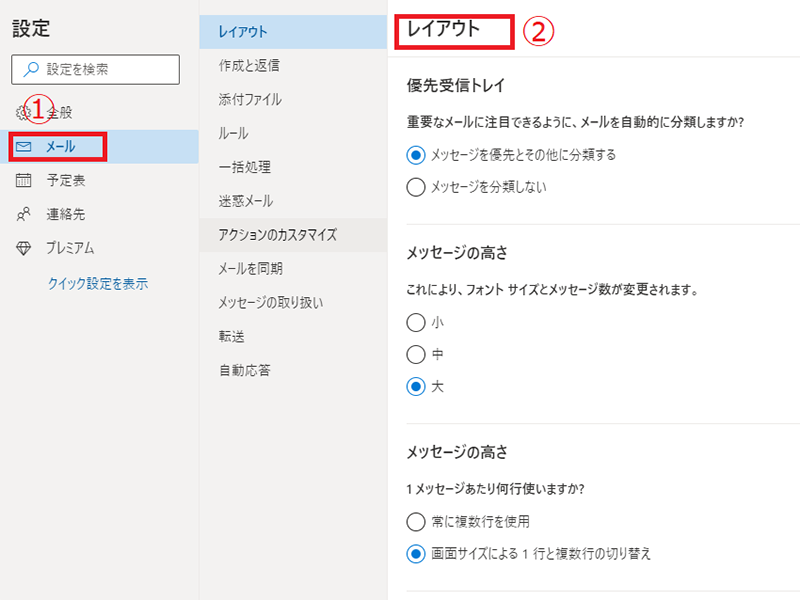Open the 作成と返信 settings section
Image resolution: width=800 pixels, height=600 pixels.
249,66
